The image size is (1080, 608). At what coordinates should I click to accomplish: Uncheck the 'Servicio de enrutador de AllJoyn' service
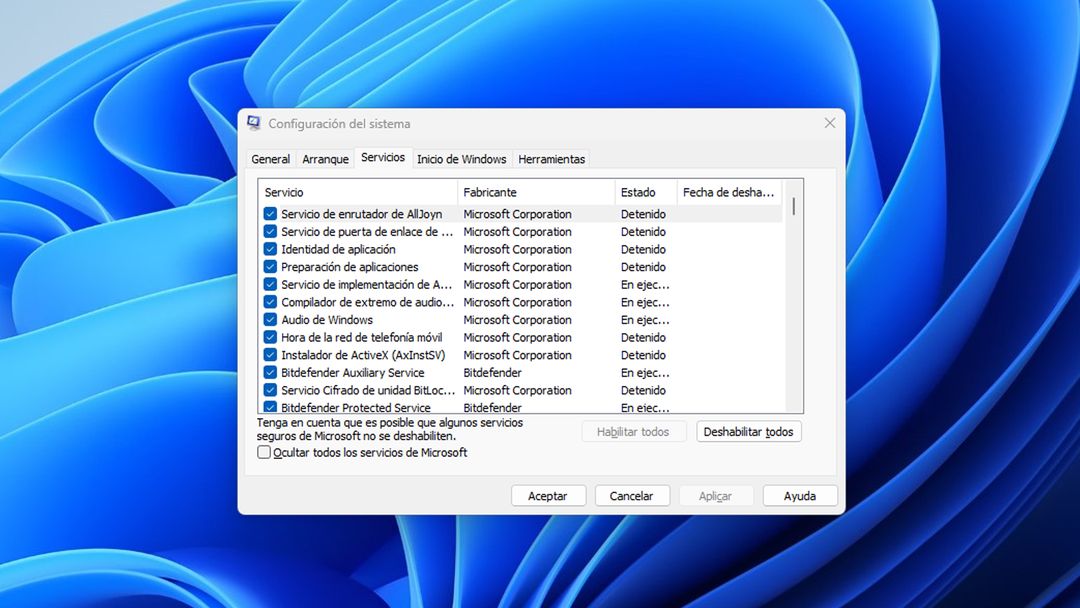pos(270,214)
